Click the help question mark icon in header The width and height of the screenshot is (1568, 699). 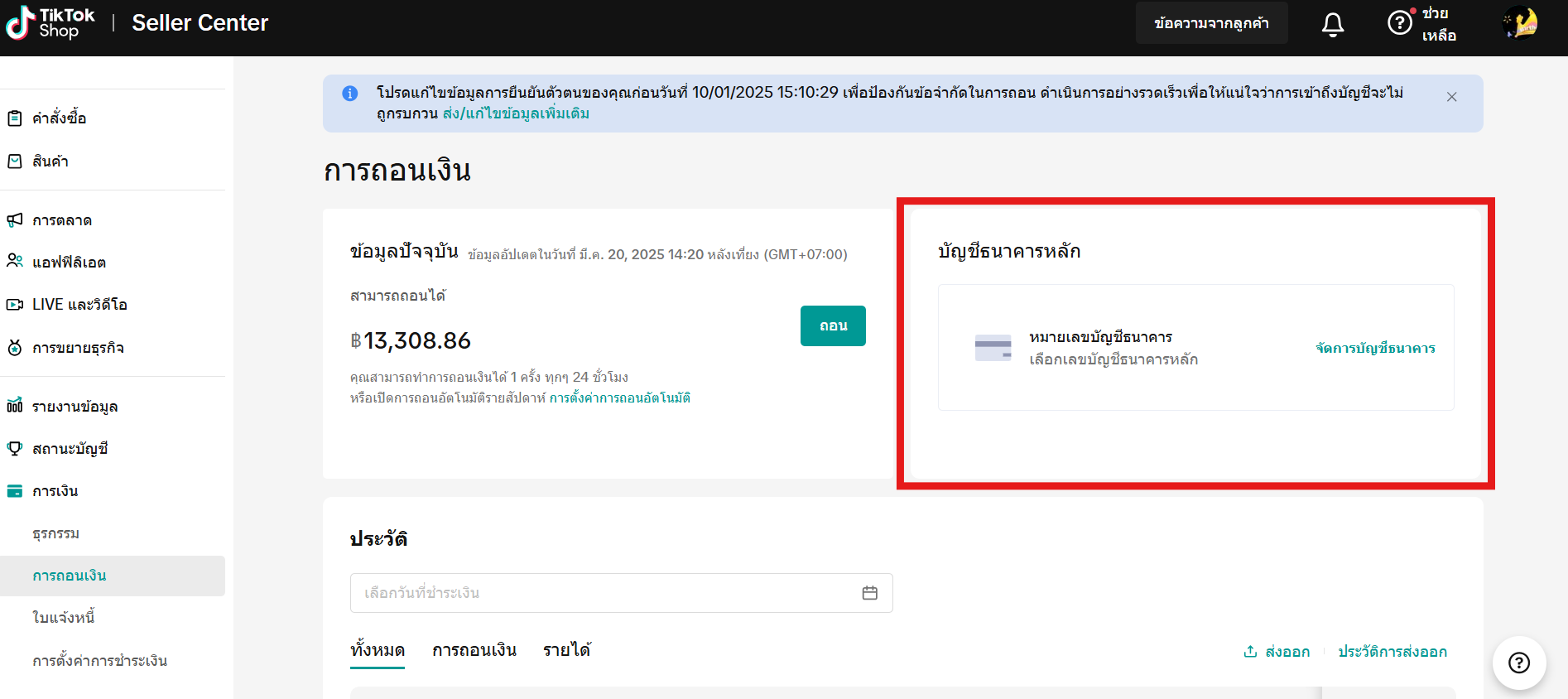1399,22
